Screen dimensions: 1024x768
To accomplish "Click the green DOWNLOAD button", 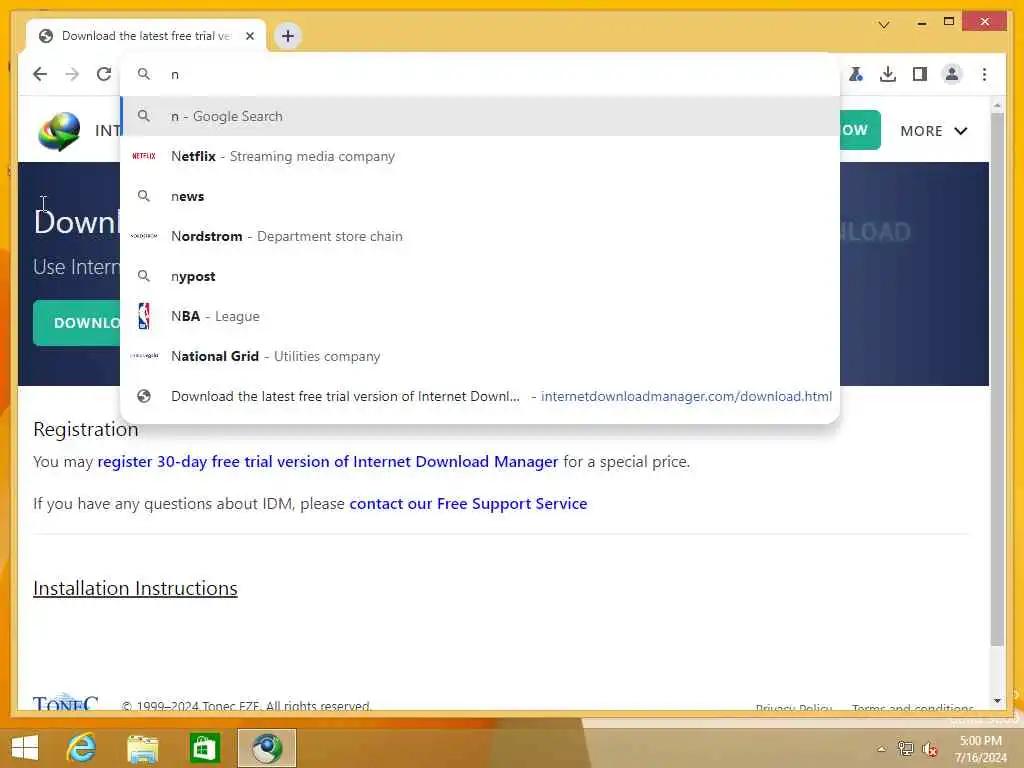I will tap(77, 323).
